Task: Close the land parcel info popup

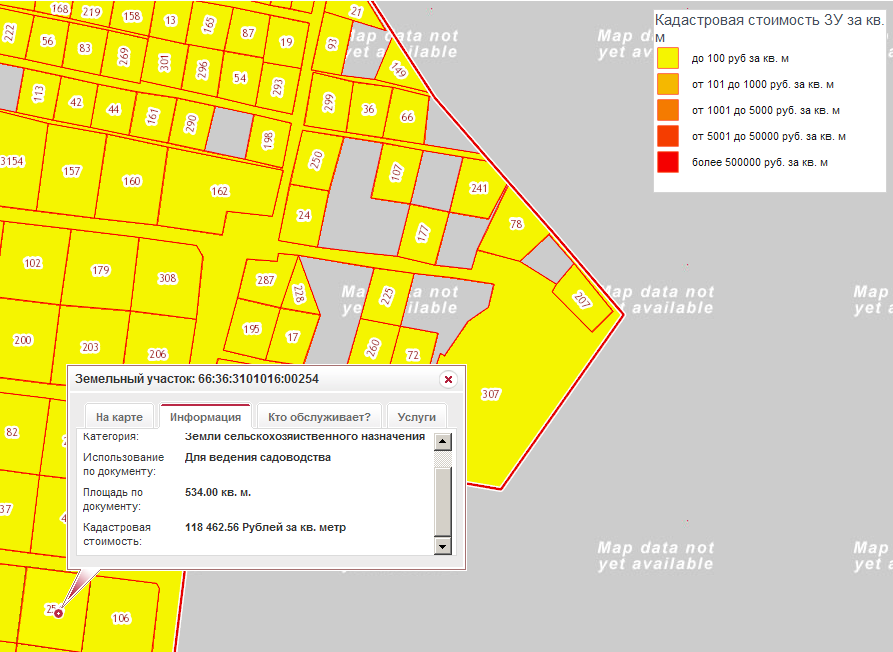Action: (x=448, y=379)
